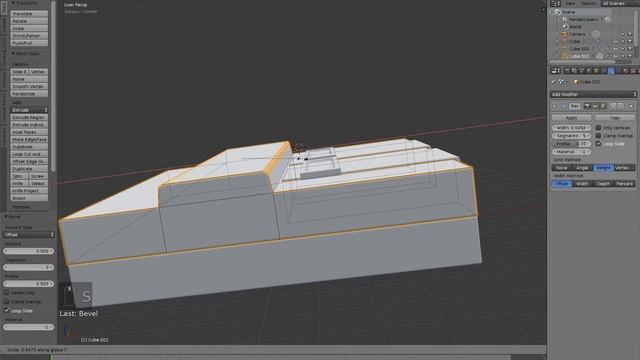
Task: Click modifier Segments field
Action: coord(571,136)
